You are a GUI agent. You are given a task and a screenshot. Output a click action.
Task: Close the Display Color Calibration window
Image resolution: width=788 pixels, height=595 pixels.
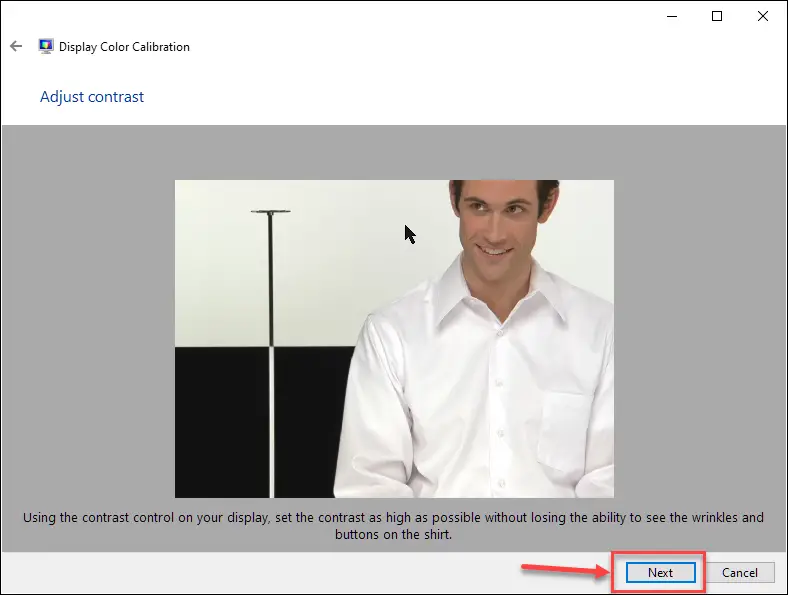(x=762, y=16)
